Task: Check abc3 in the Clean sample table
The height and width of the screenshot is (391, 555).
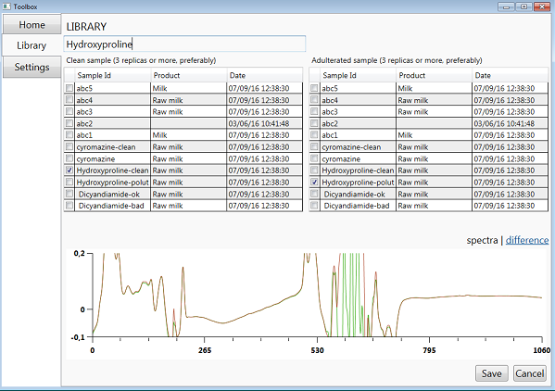Action: (x=69, y=111)
